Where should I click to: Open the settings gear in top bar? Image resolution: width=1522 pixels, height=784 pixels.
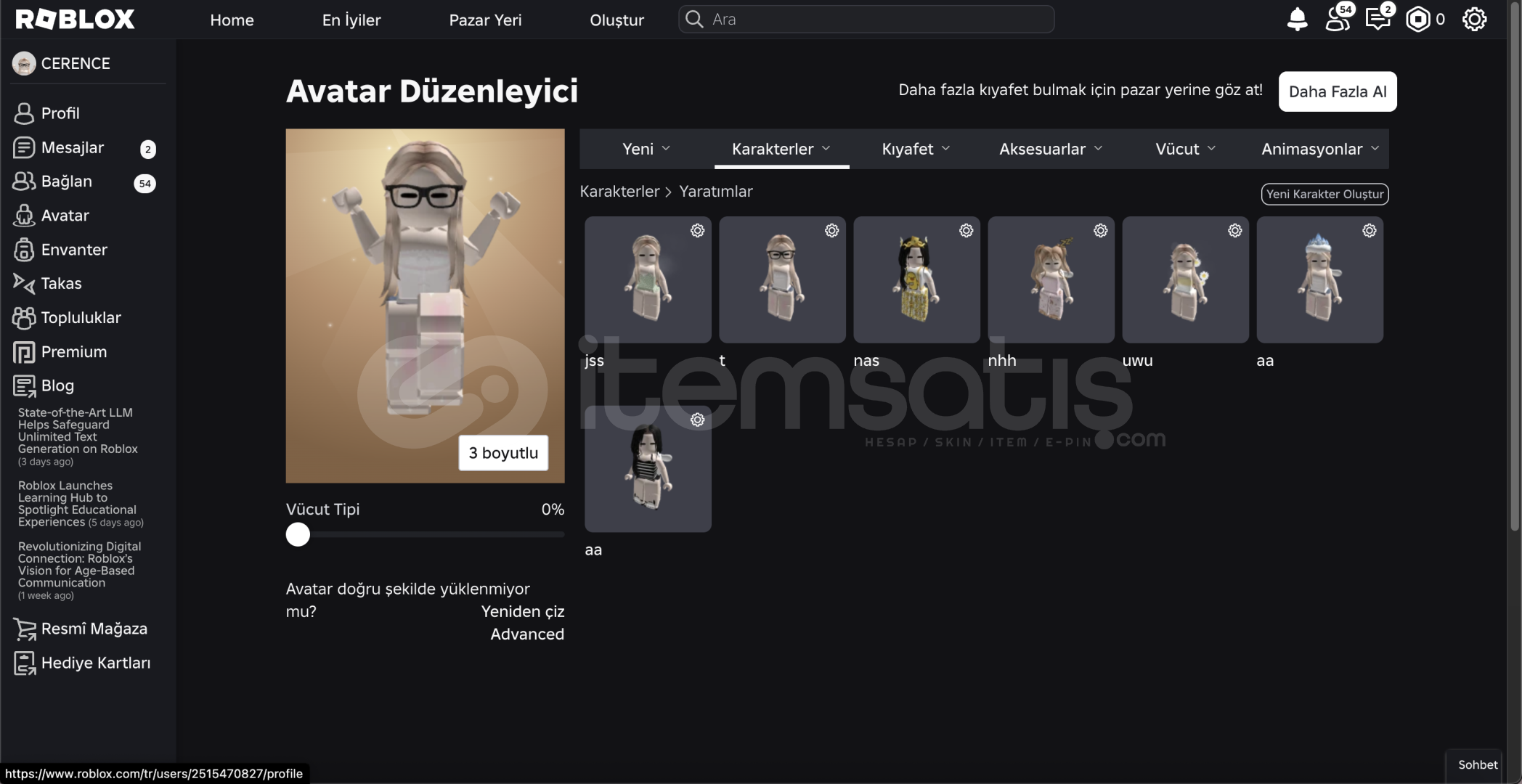click(1474, 20)
